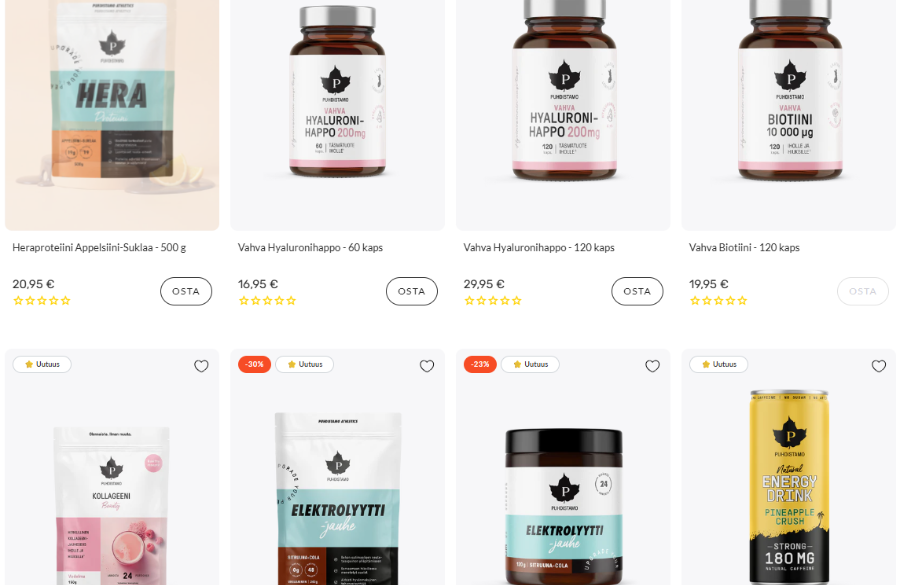Click the -30% discount badge
900x585 pixels.
254,365
